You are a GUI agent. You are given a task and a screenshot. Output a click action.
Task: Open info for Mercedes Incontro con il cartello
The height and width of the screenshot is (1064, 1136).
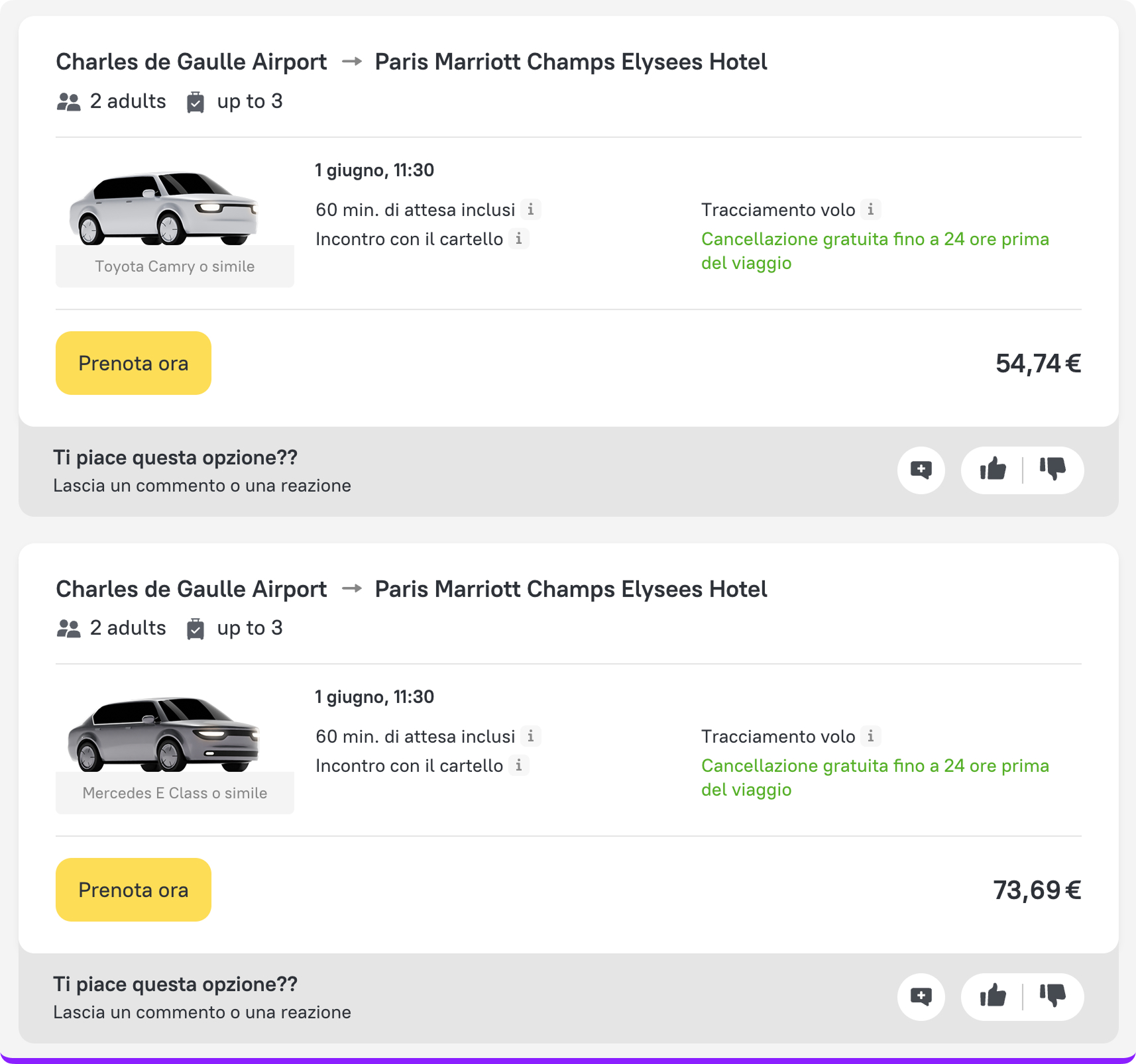coord(519,765)
